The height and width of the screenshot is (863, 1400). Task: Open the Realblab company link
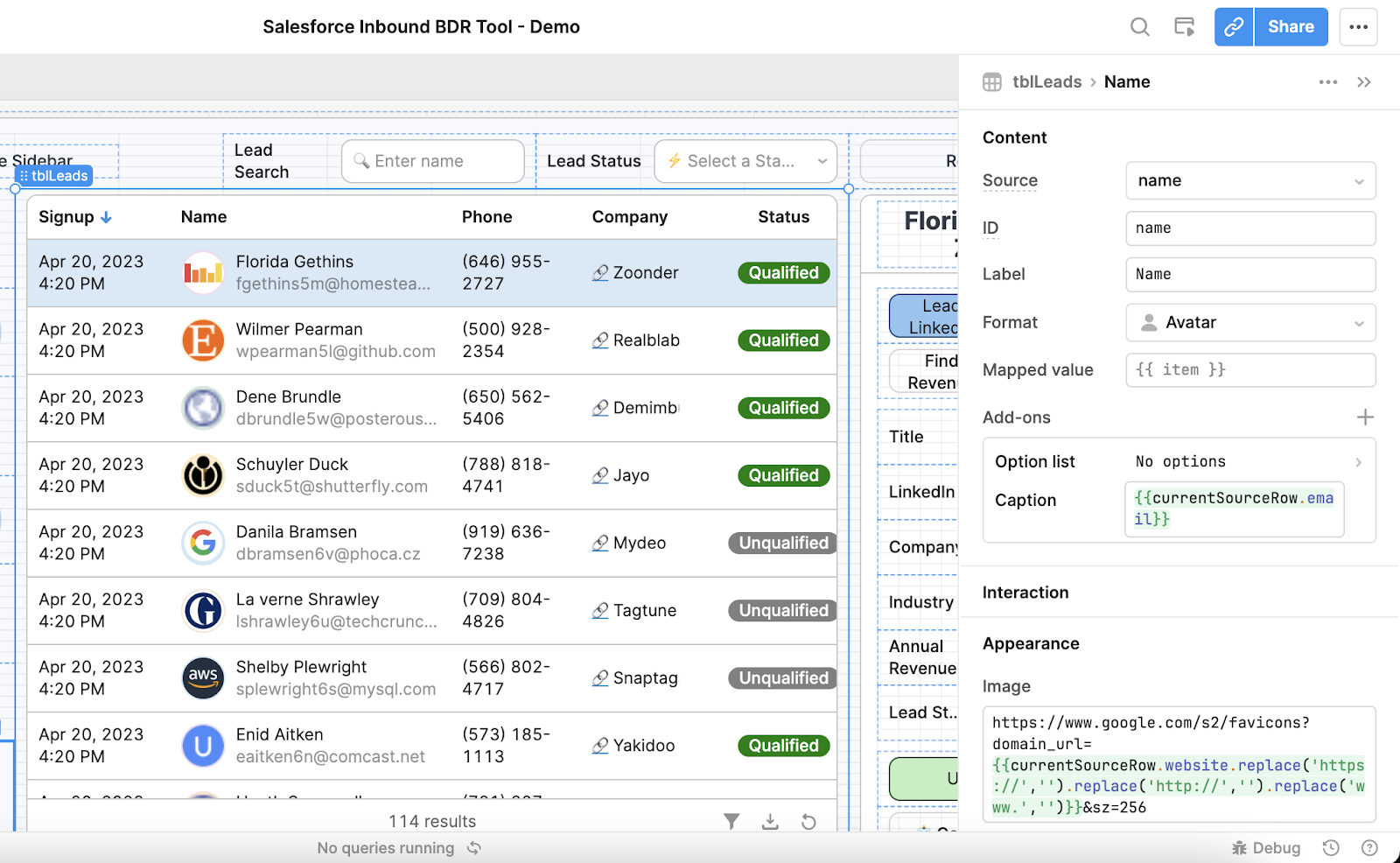(636, 340)
